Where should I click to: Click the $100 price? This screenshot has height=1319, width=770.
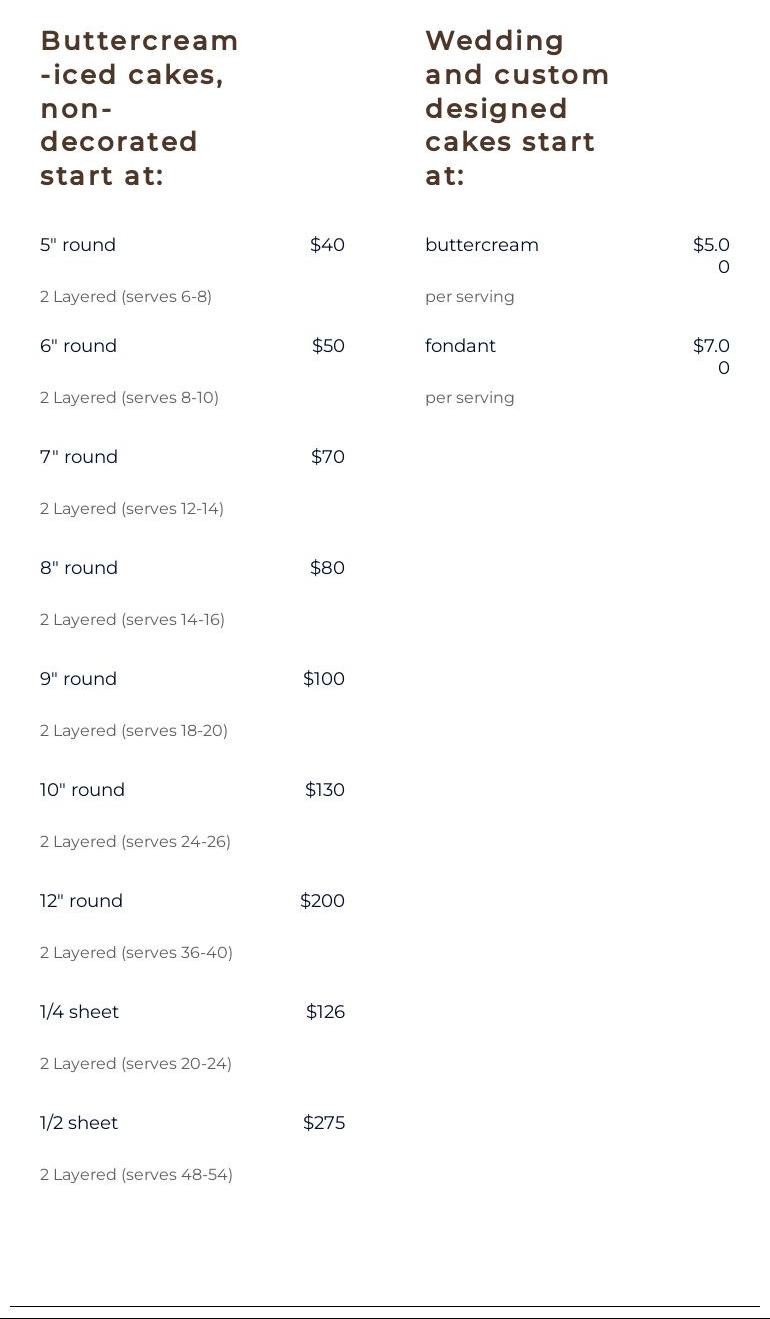324,679
